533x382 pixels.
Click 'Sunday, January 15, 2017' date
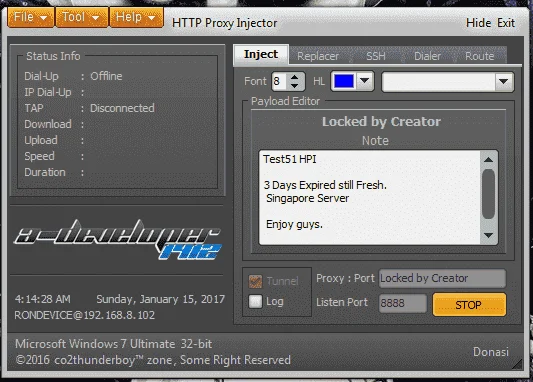coord(160,299)
